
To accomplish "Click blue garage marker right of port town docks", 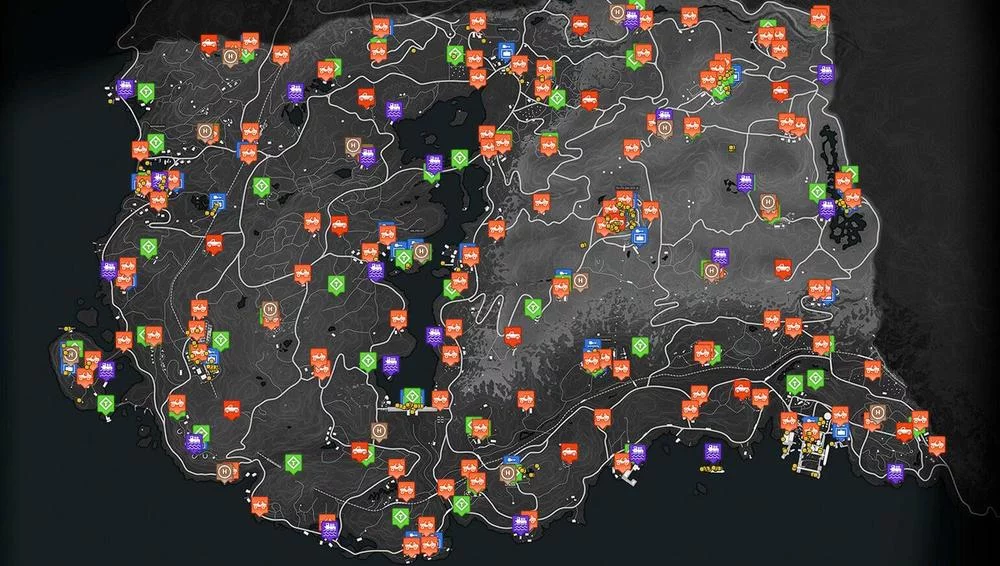I will pyautogui.click(x=841, y=433).
